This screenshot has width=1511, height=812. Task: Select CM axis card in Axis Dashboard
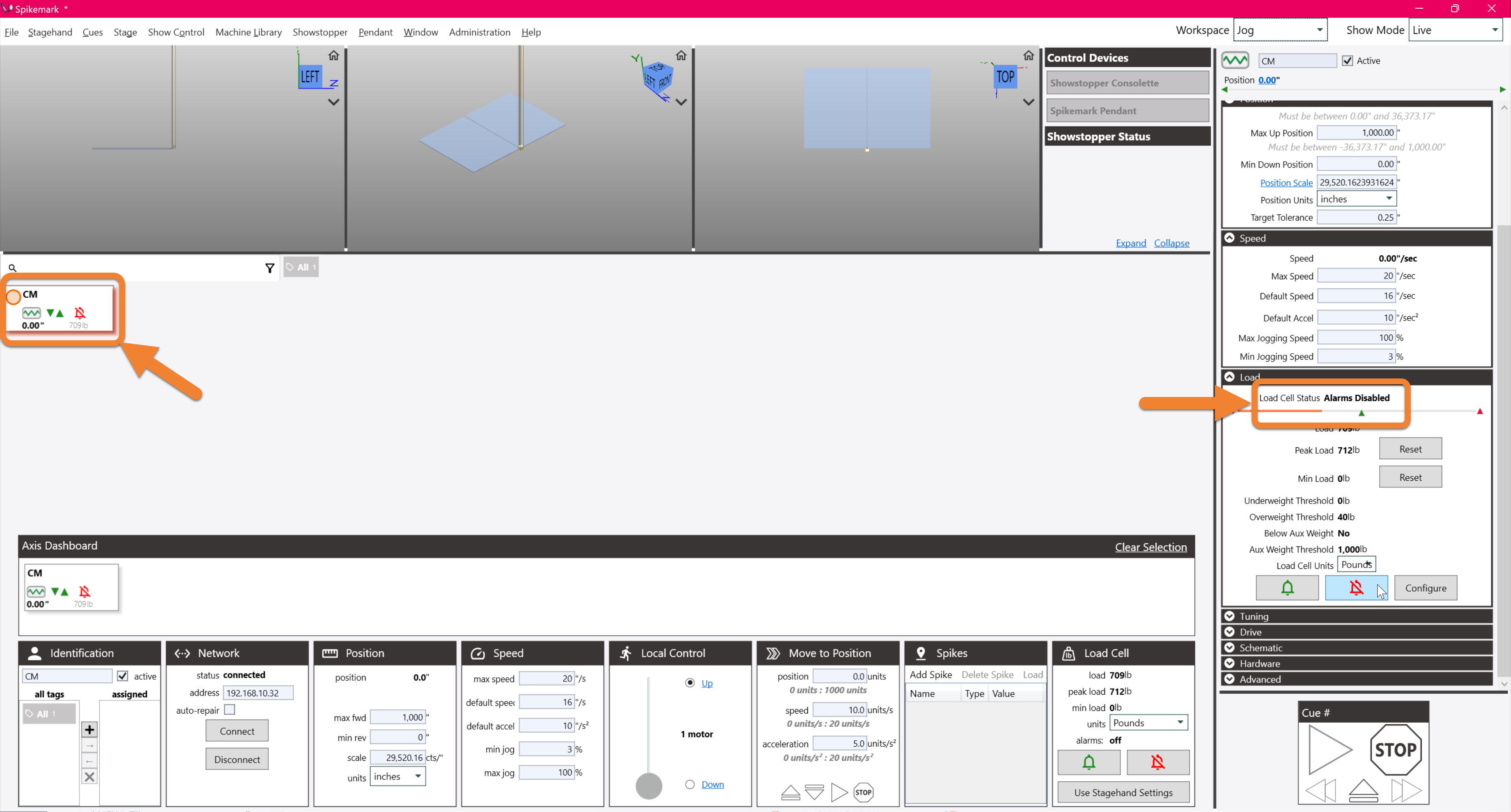72,587
